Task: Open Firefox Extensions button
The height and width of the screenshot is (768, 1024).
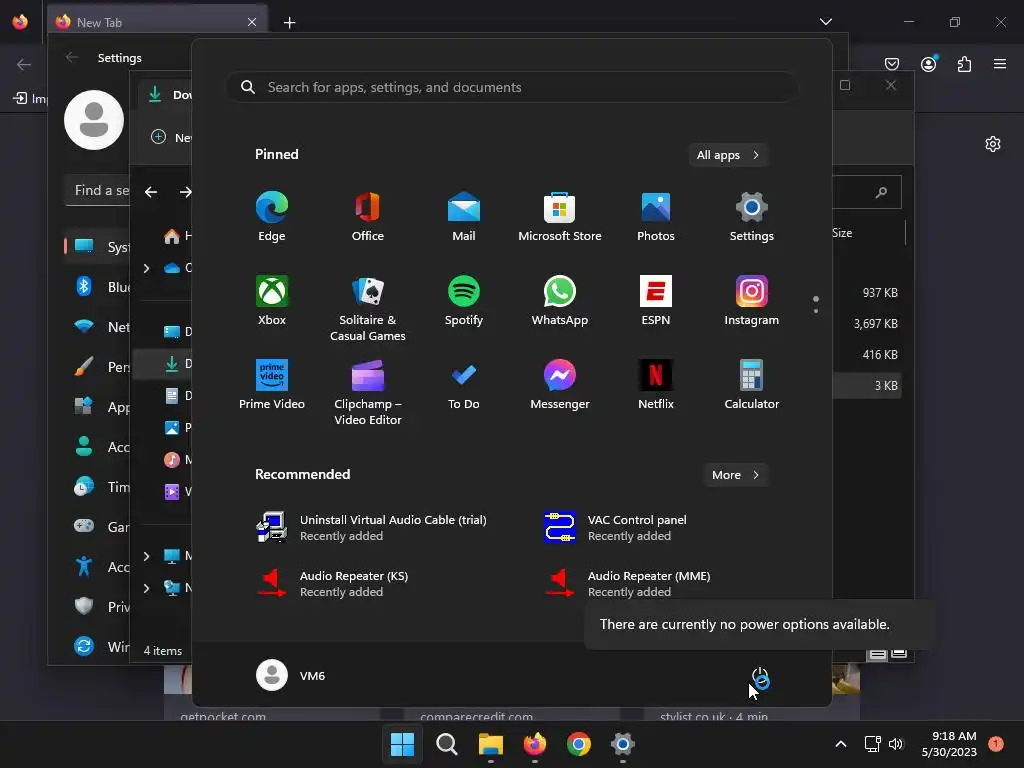Action: coord(965,64)
